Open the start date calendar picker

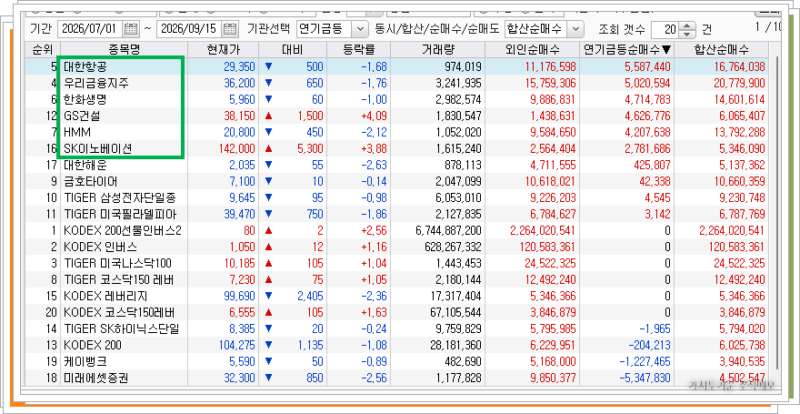click(x=131, y=29)
